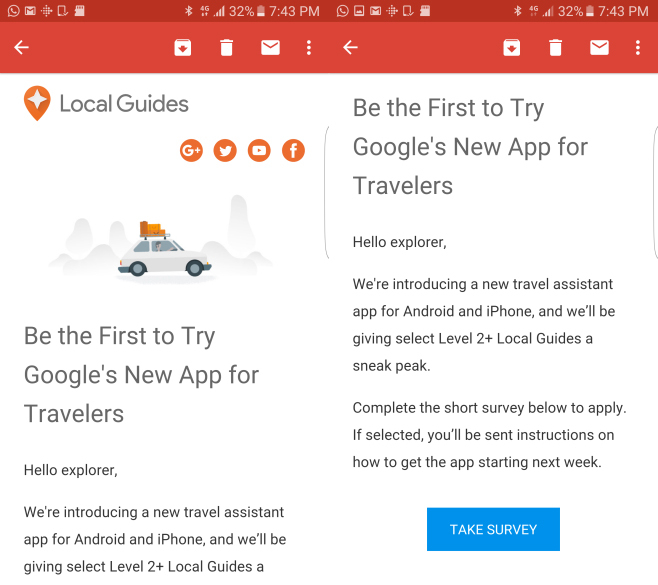Mark as unread with left screen envelope icon
Viewport: 658px width, 585px height.
270,48
